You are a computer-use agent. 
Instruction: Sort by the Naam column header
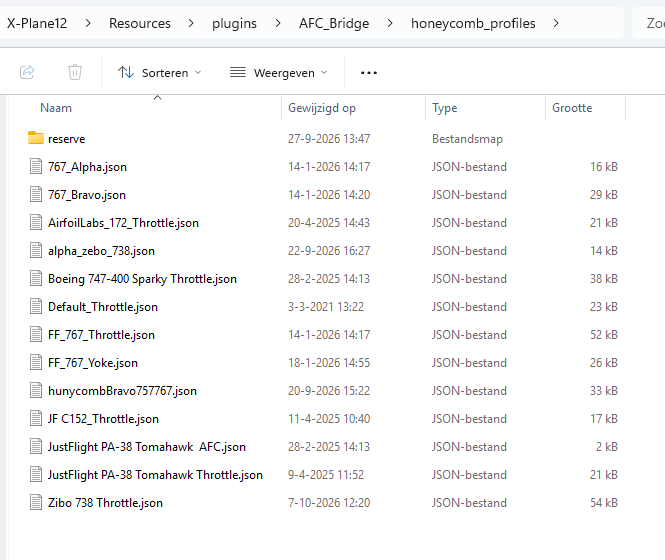tap(56, 108)
